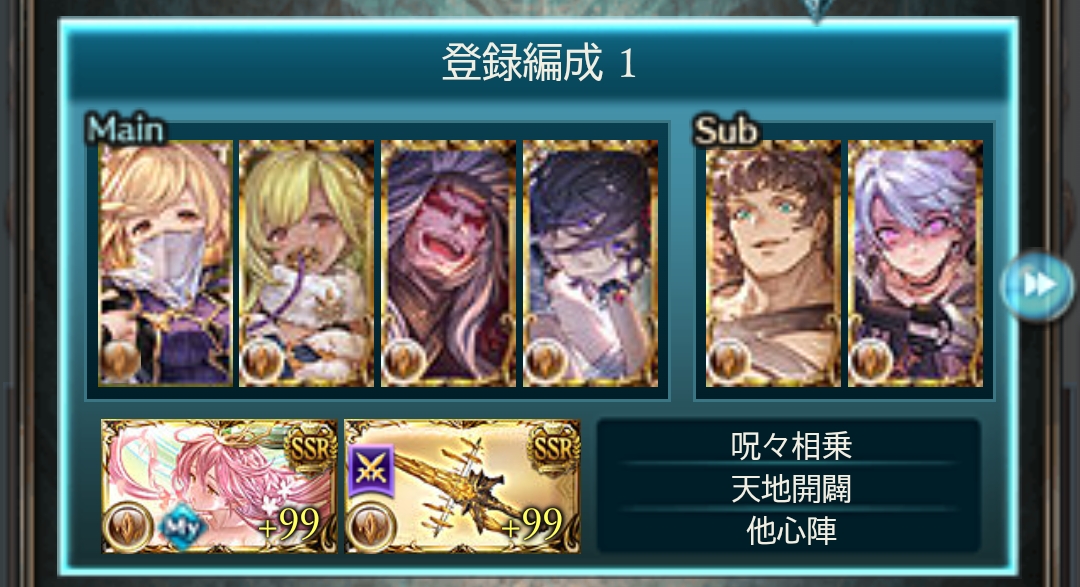Select the masked blonde main character portrait

coord(165,263)
